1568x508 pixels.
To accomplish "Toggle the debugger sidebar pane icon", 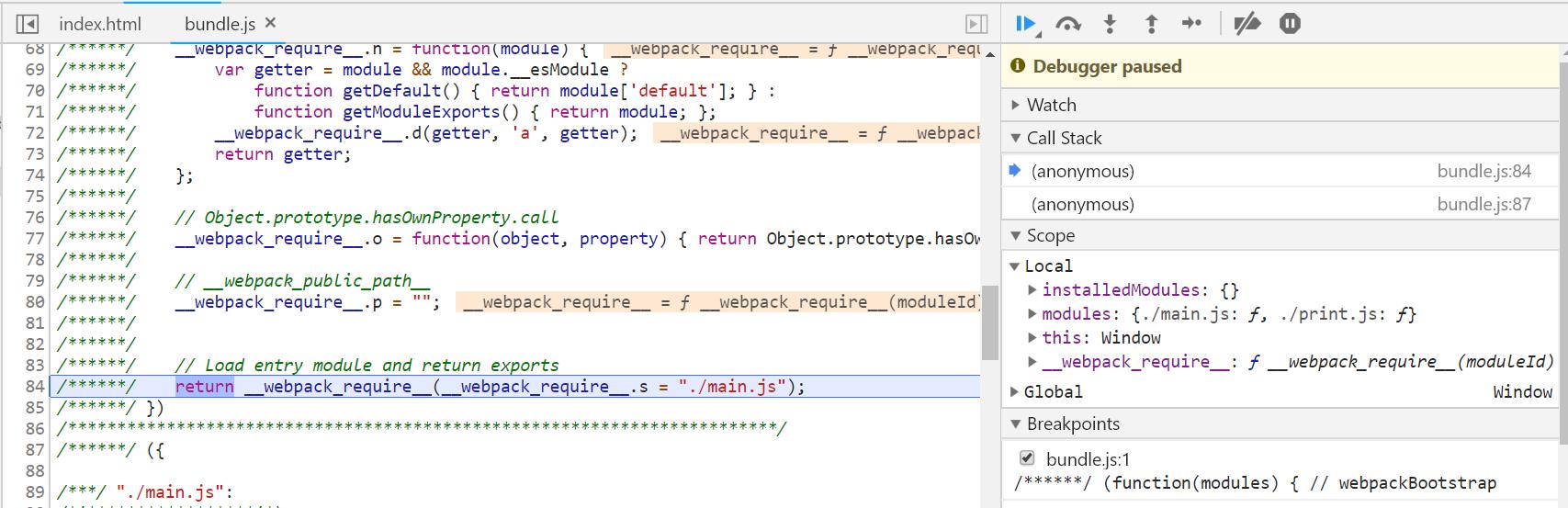I will pos(976,24).
